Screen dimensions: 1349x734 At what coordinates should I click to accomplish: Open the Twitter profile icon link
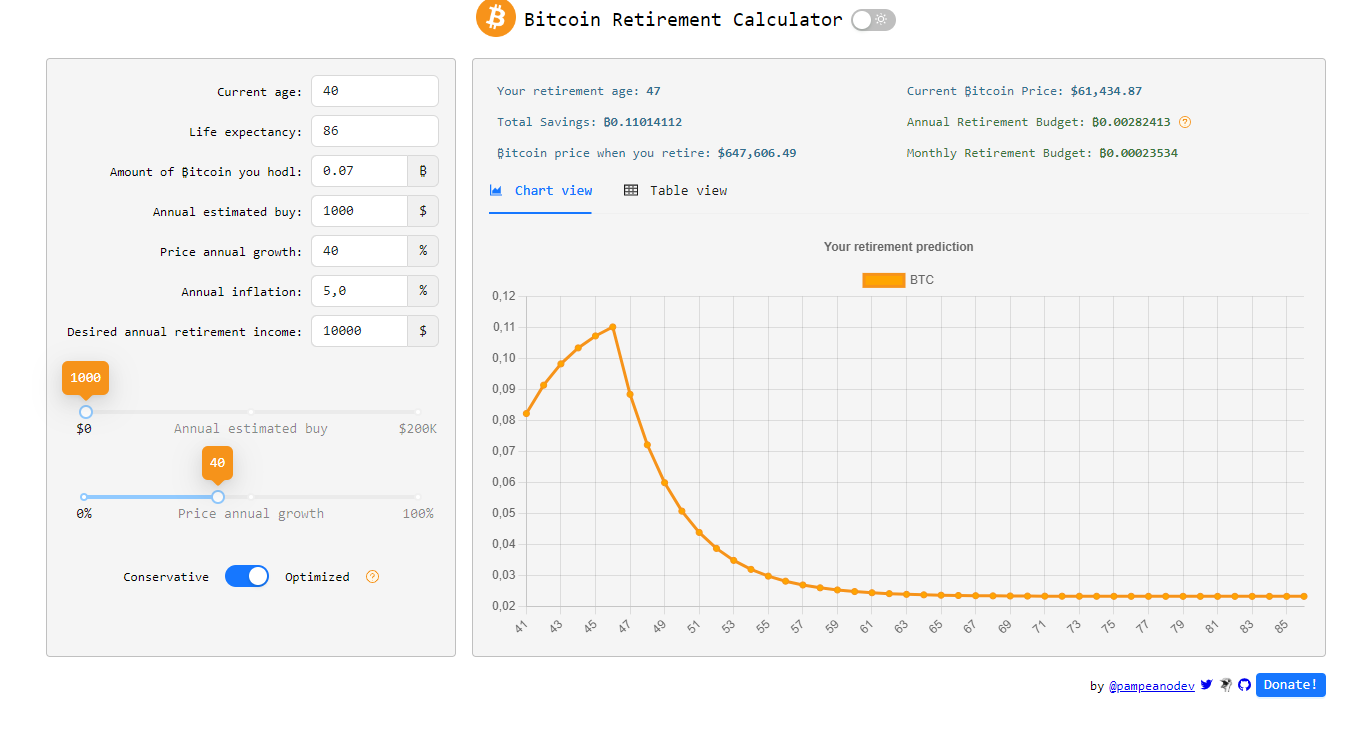pos(1206,685)
